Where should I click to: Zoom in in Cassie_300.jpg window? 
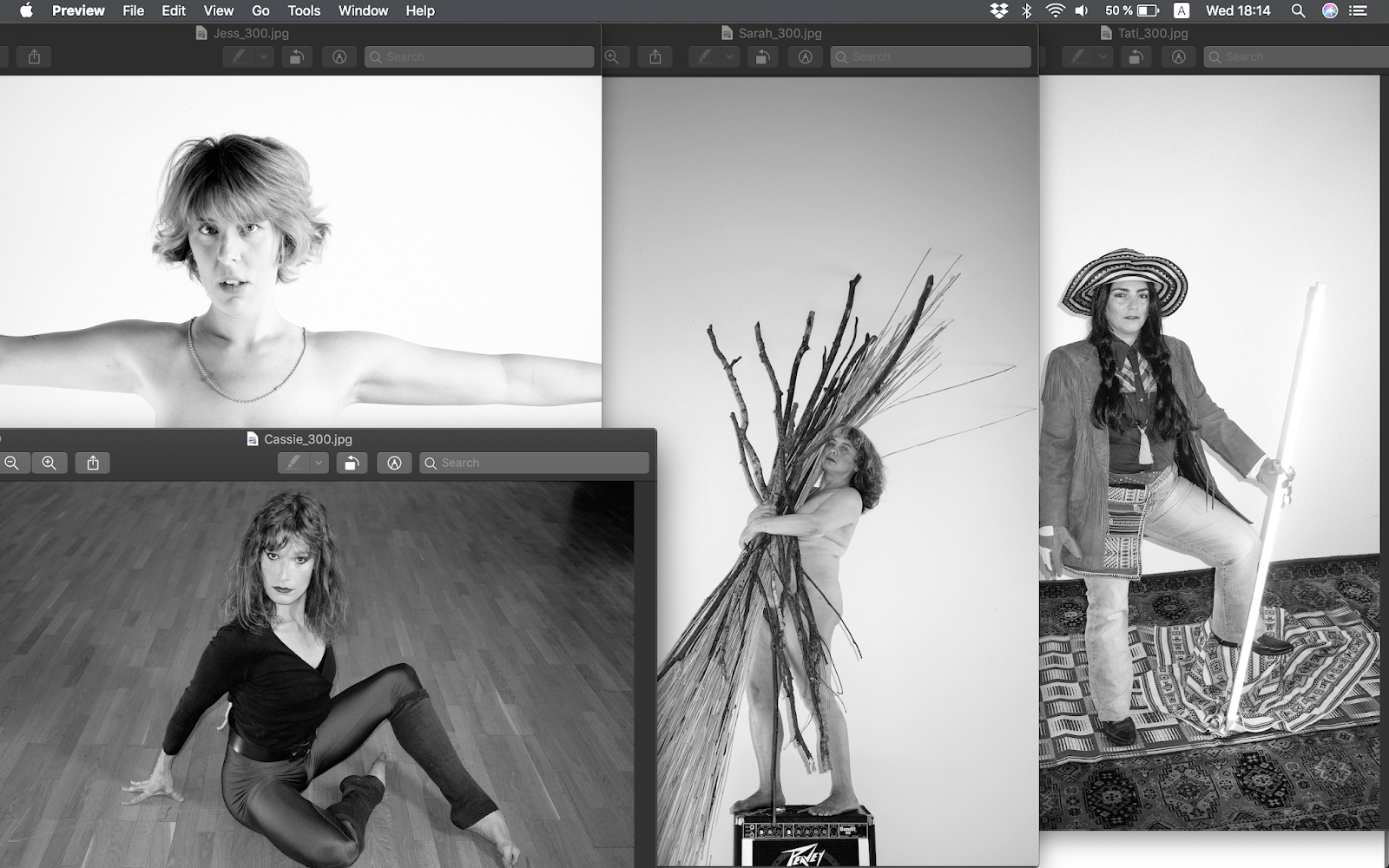point(49,463)
